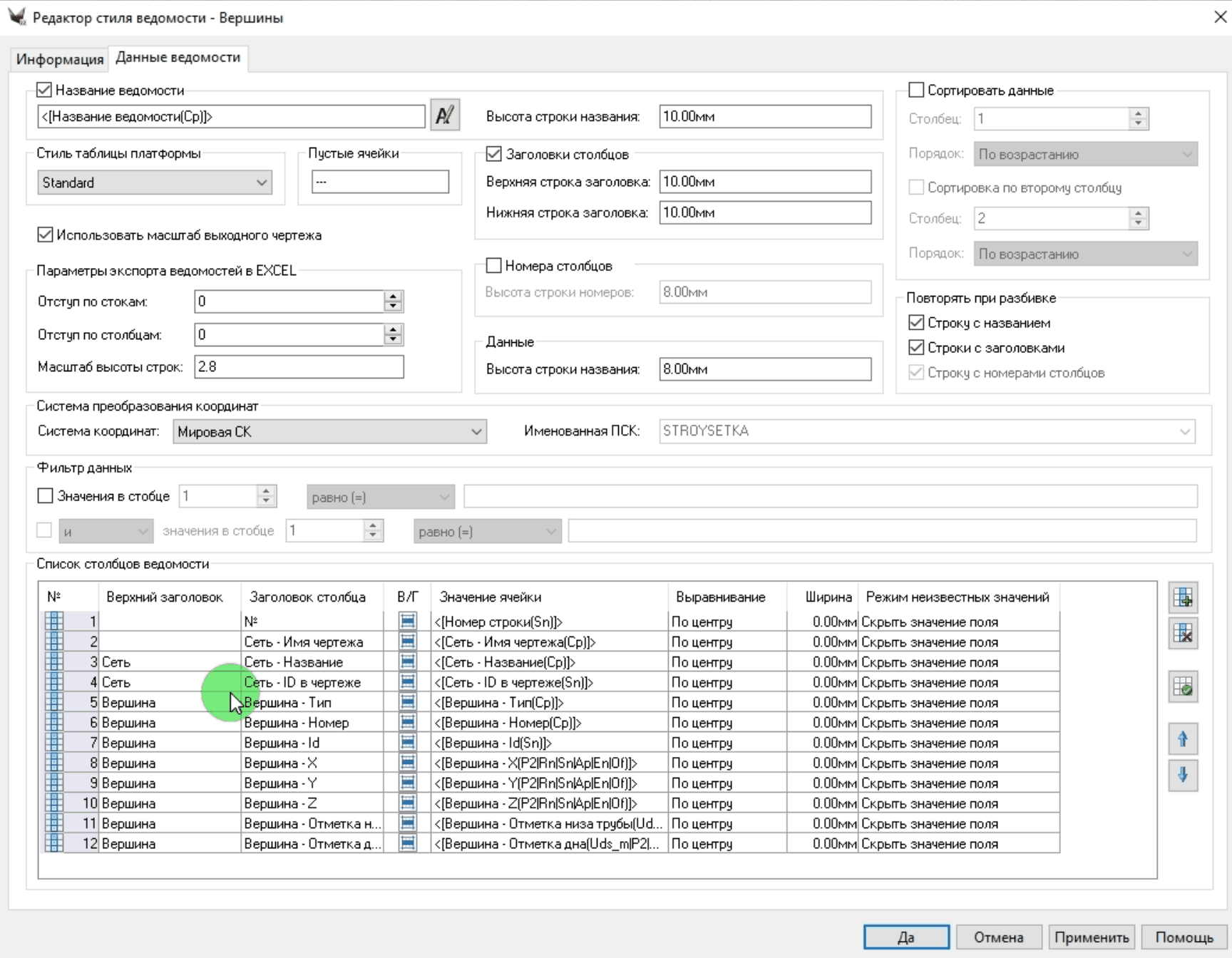
Task: Move selected column up with arrow icon
Action: tap(1183, 739)
